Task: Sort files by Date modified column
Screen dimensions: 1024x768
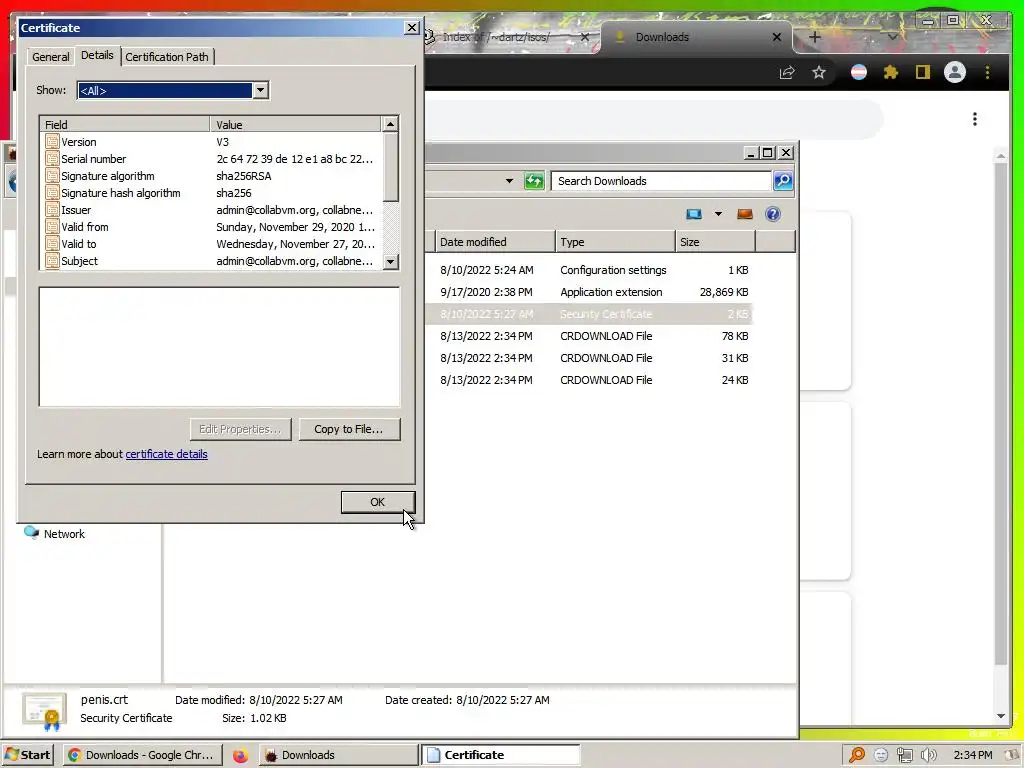Action: tap(494, 242)
